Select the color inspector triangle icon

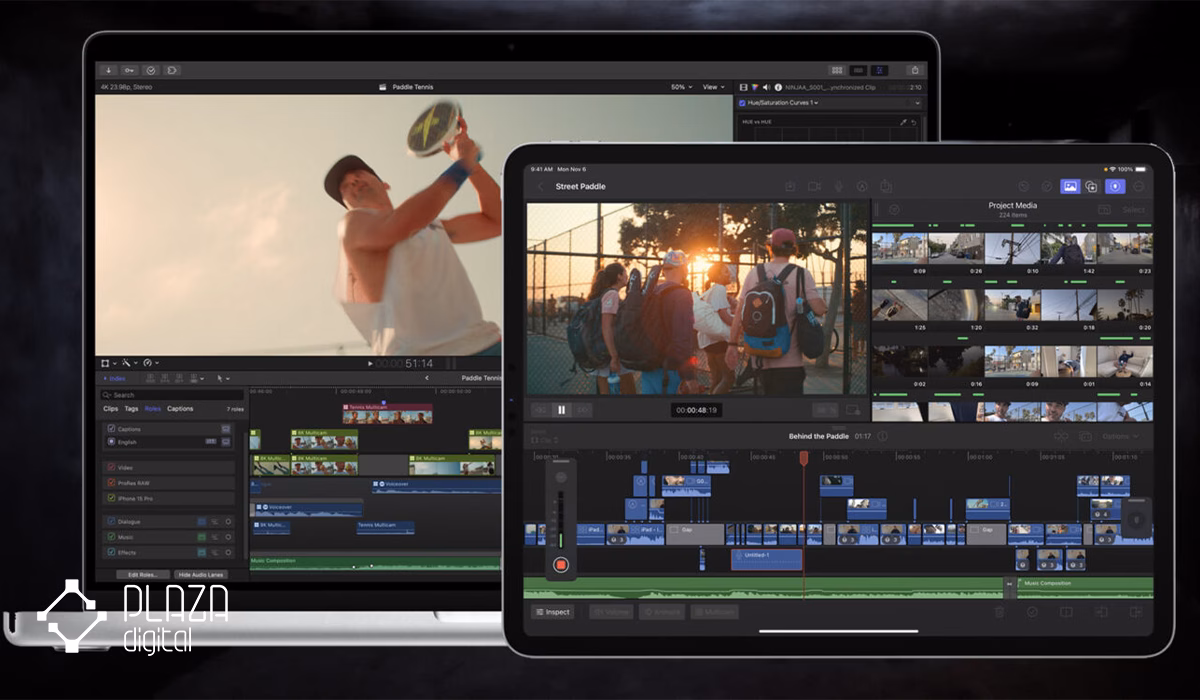pyautogui.click(x=755, y=87)
